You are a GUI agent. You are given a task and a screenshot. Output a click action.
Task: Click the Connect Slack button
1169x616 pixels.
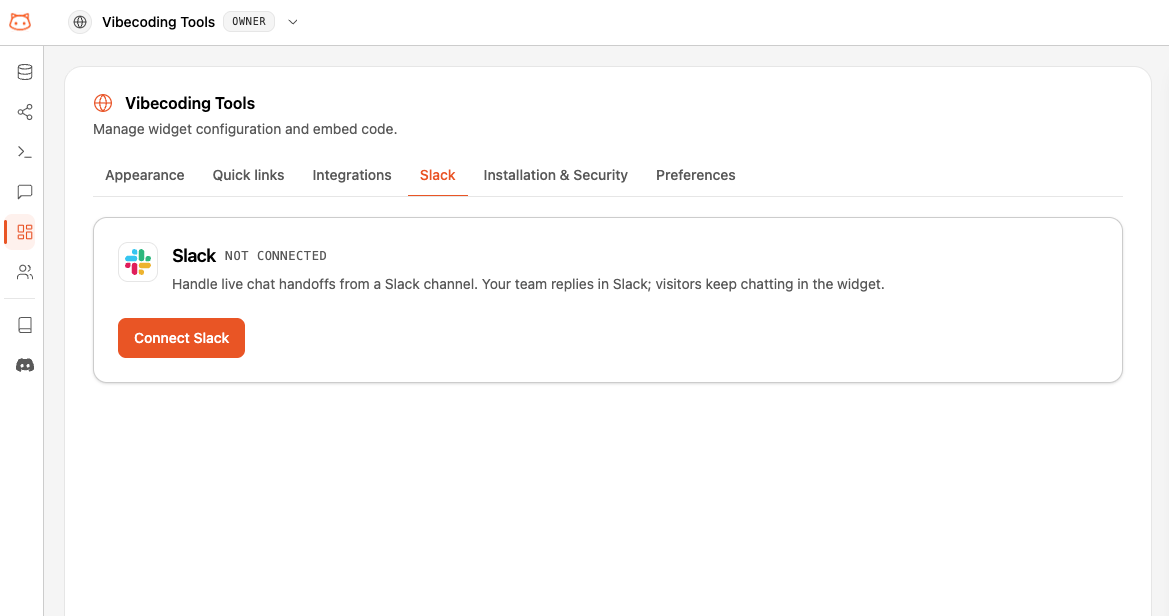coord(181,338)
